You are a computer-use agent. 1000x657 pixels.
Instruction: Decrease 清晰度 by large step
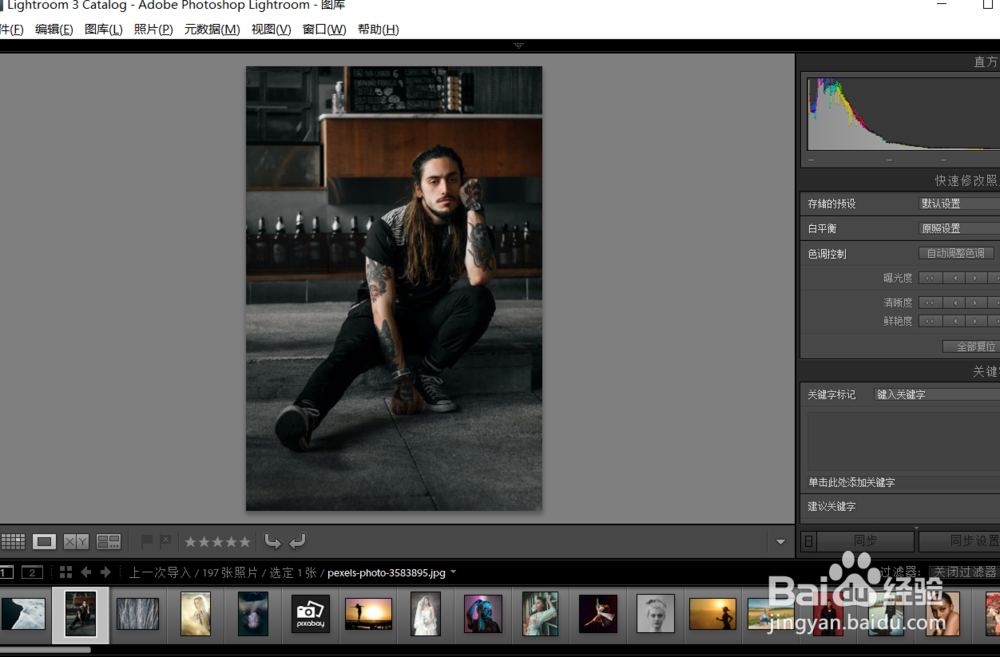click(x=929, y=302)
